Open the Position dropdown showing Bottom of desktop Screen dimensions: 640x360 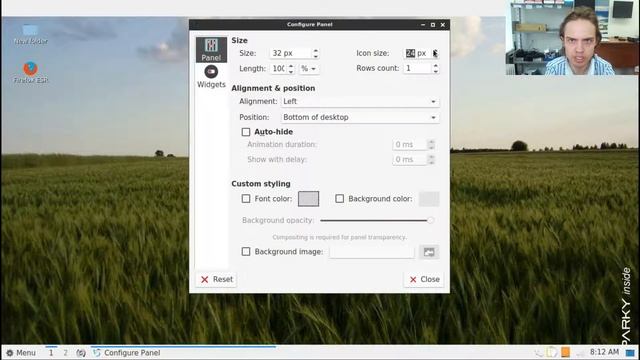360,118
